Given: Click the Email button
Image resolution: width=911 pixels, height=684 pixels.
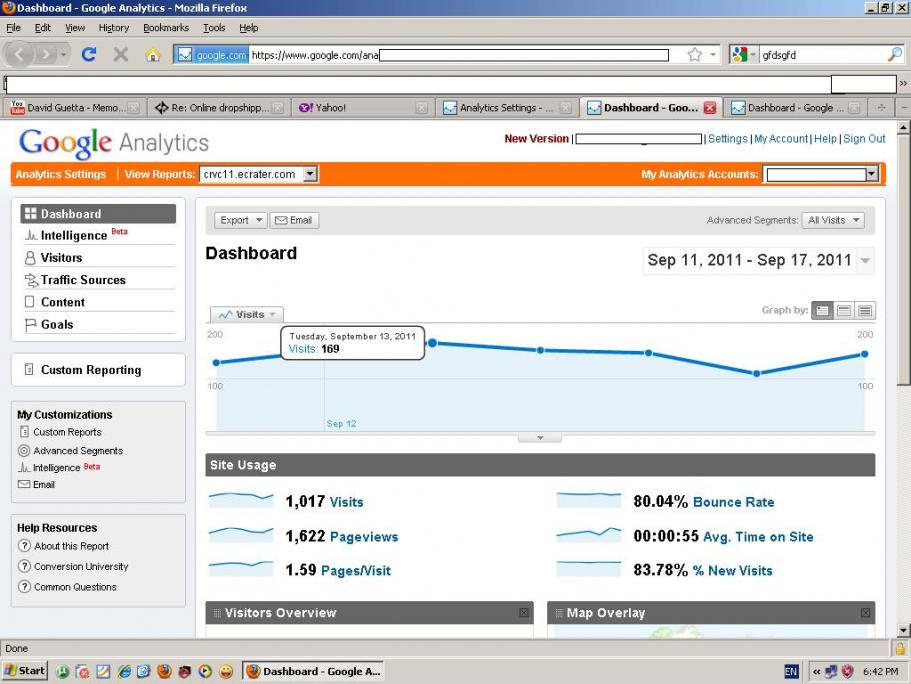Looking at the screenshot, I should click(294, 220).
